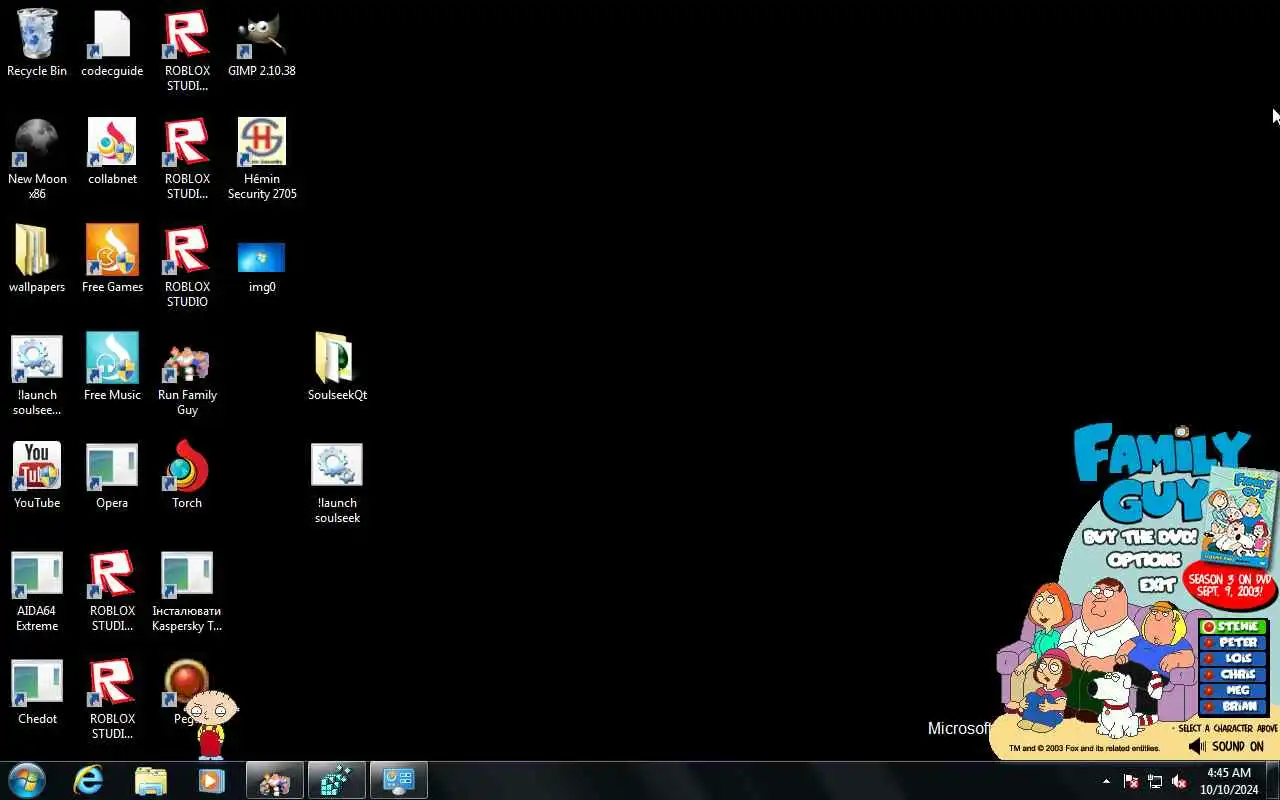
Task: Open the New Moon x86 browser shortcut
Action: pos(37,158)
